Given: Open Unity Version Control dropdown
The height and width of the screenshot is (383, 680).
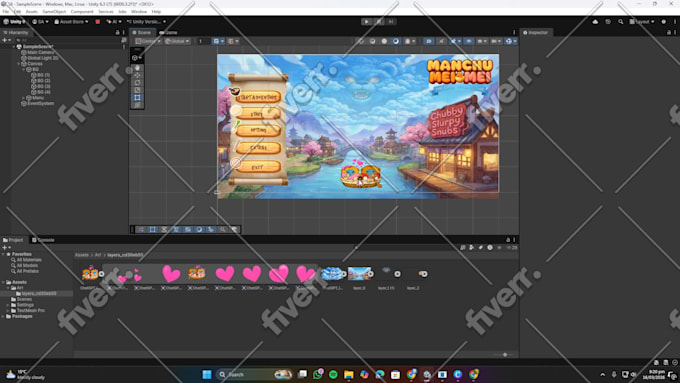Looking at the screenshot, I should click(146, 22).
